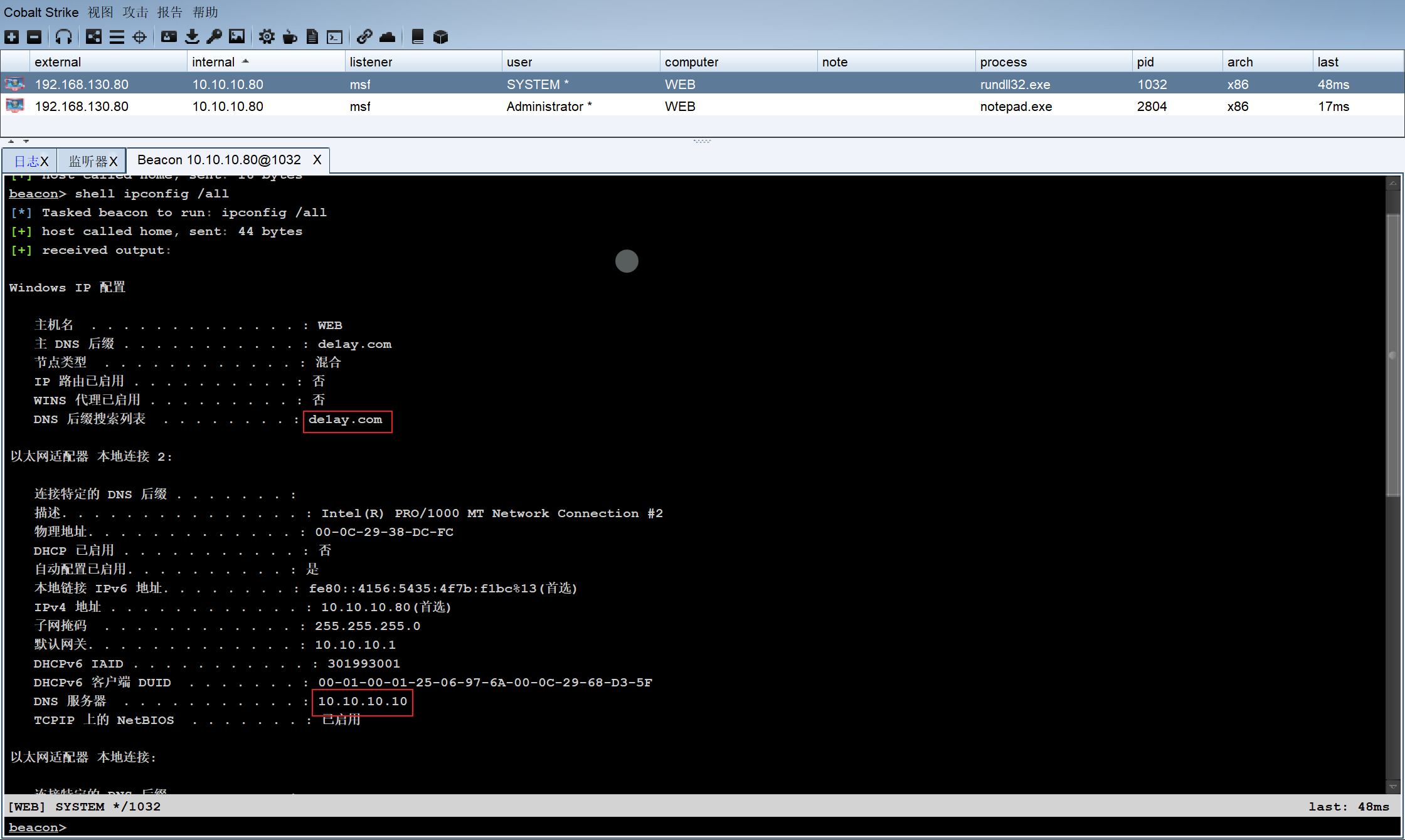This screenshot has width=1405, height=840.
Task: Sort by the user column header
Action: click(580, 61)
